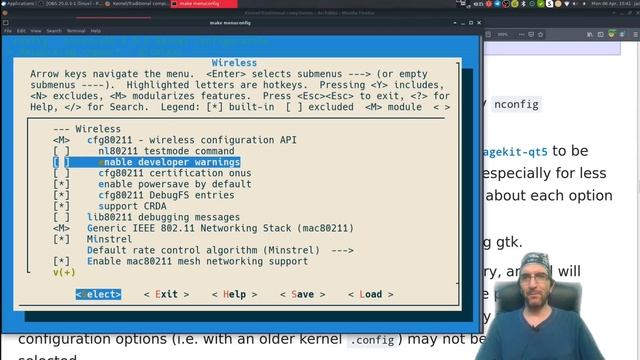
Task: Click the Save button in menuconfig
Action: coord(302,294)
